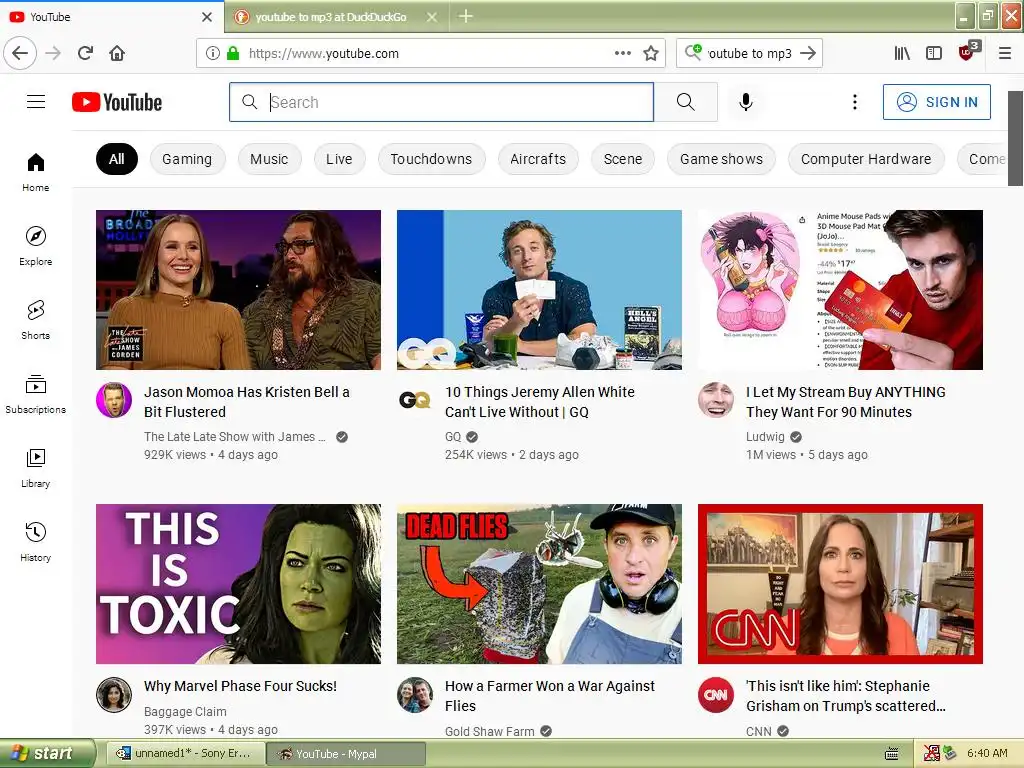Open title '10 Things Jeremy Allen White Can't Live Without'
The image size is (1024, 768).
pyautogui.click(x=540, y=402)
